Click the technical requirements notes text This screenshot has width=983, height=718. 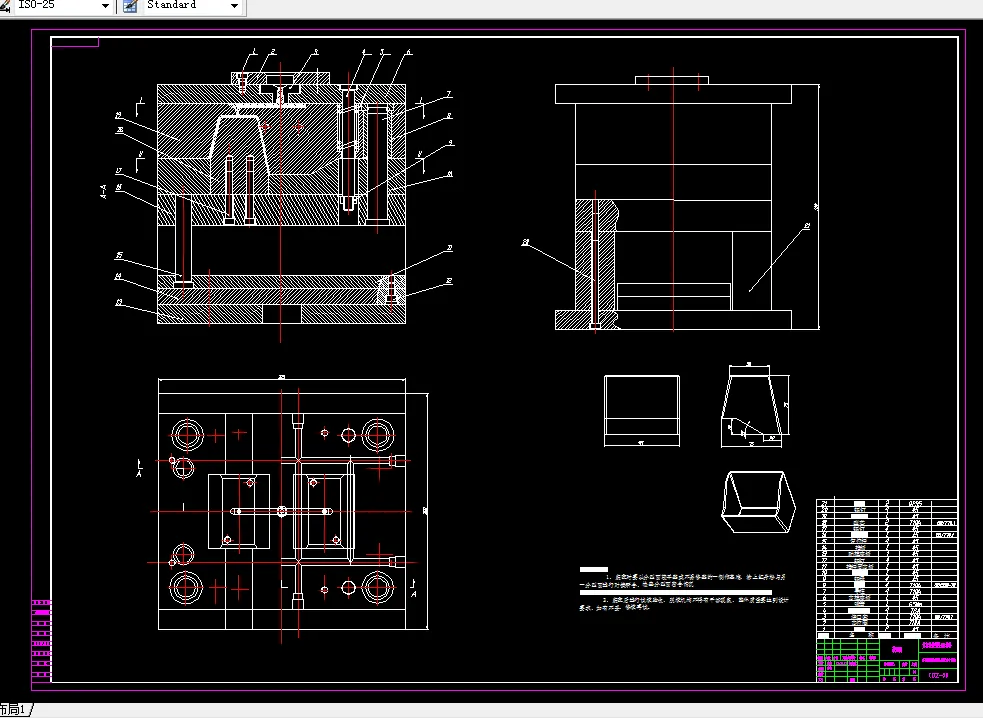[x=683, y=589]
